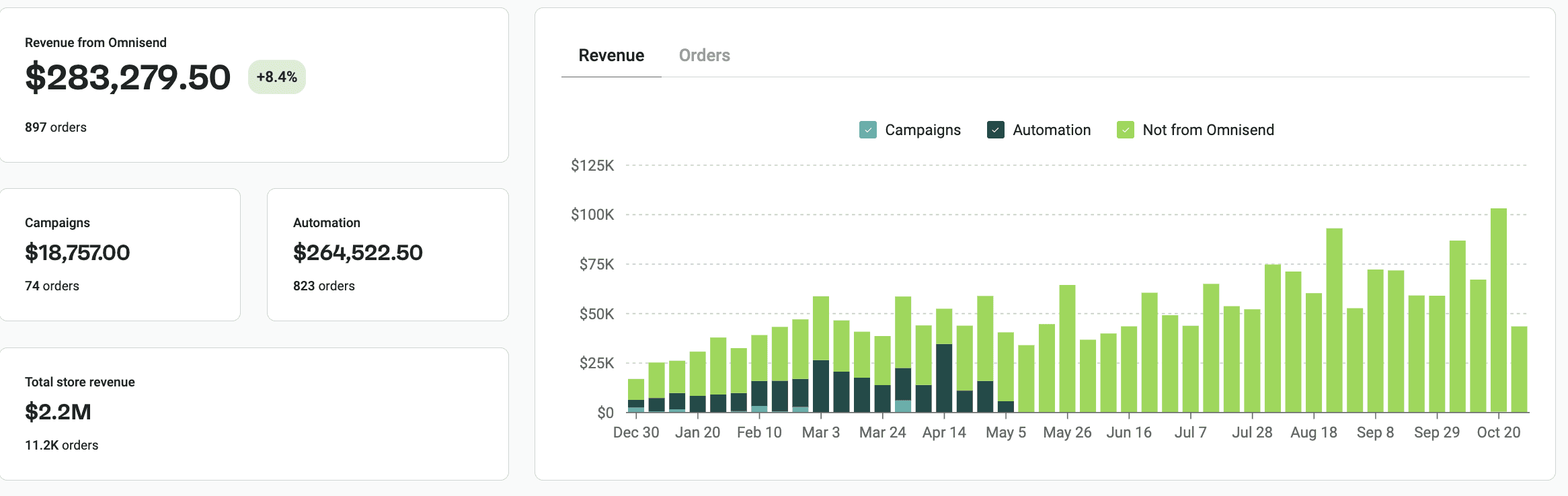Click the $2.2M total store revenue

58,412
